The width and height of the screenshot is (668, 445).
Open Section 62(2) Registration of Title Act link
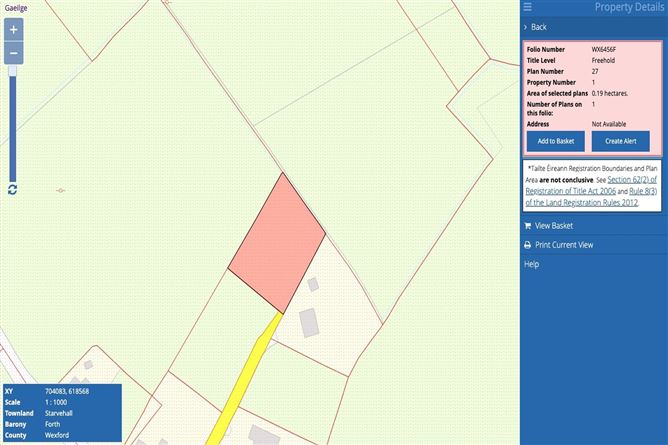coord(591,185)
